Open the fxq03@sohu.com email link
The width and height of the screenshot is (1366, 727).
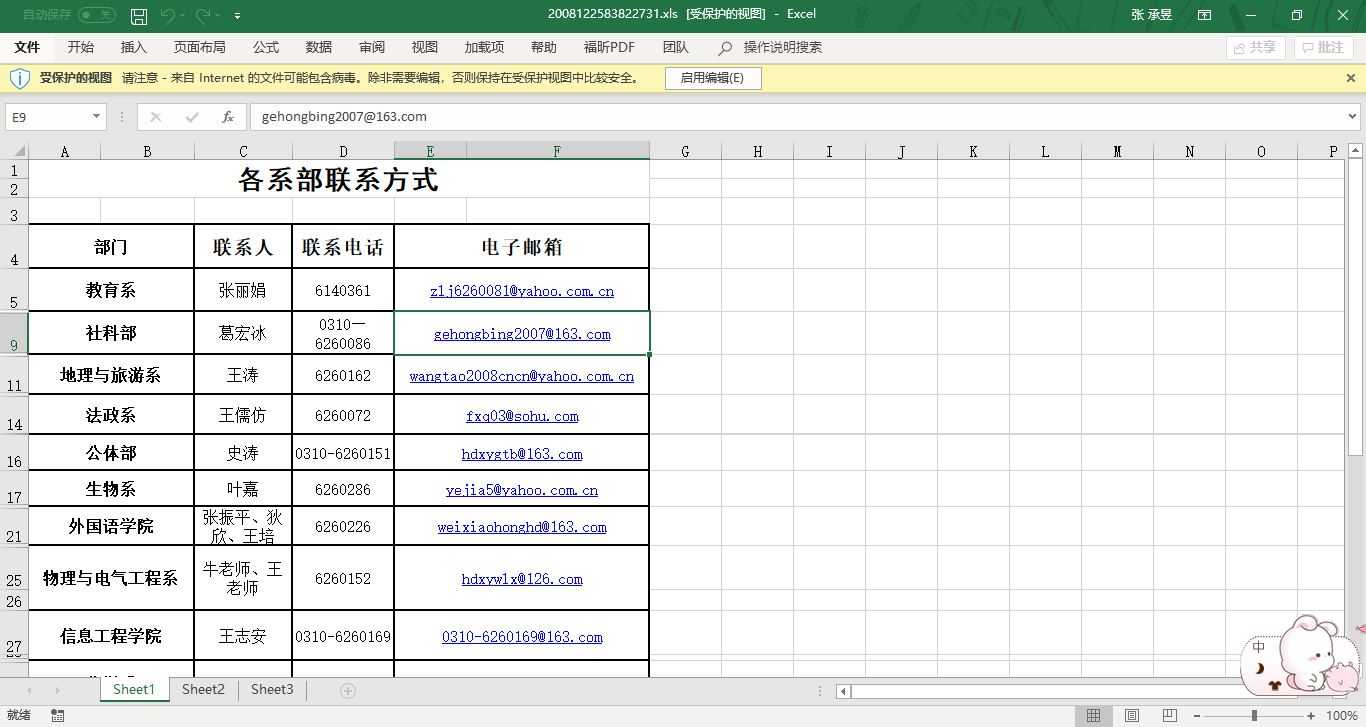pos(522,416)
